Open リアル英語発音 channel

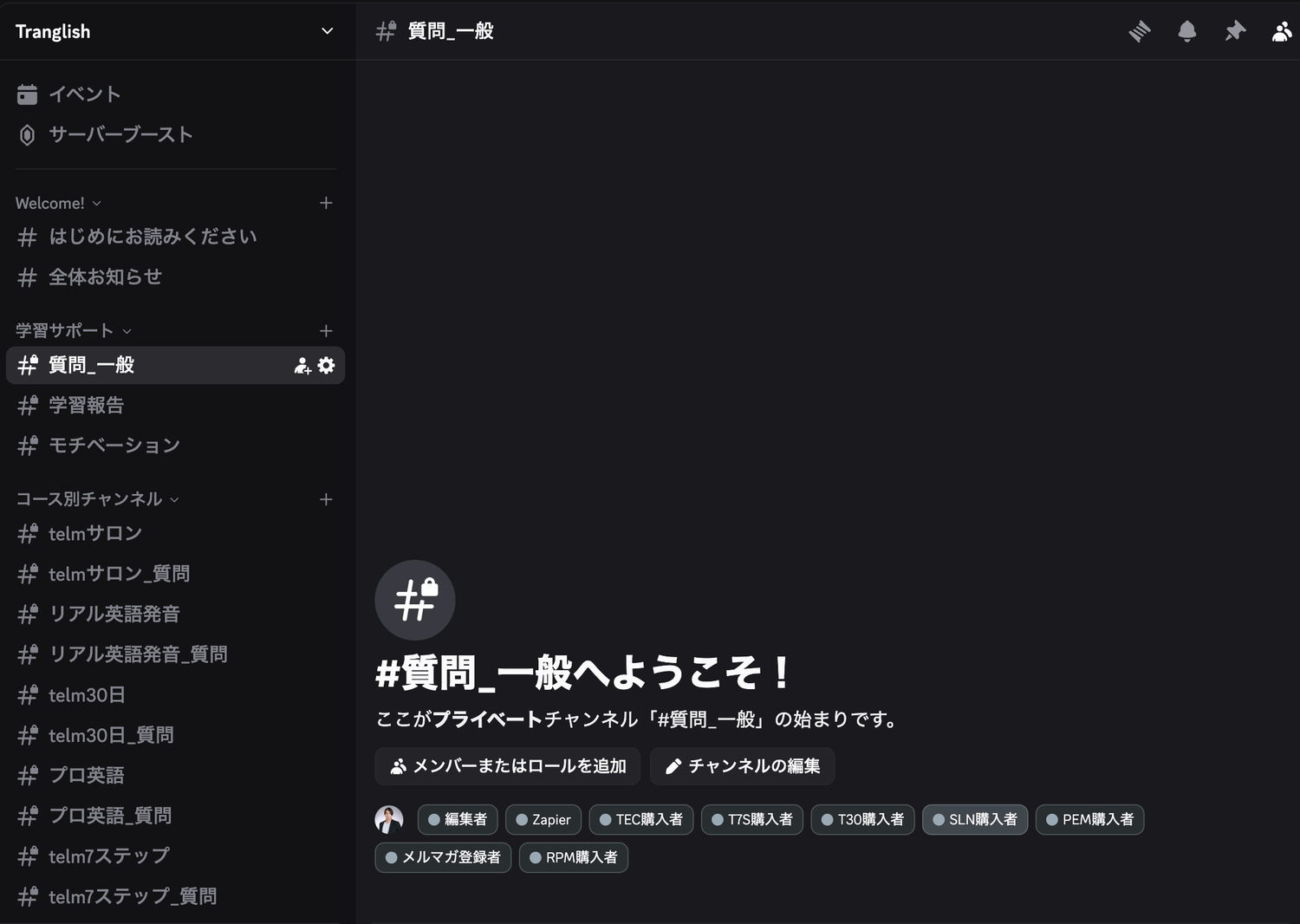tap(176, 614)
